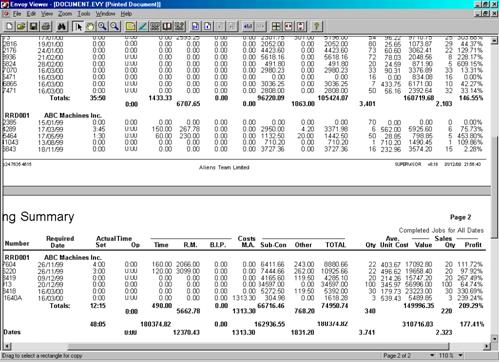499x362 pixels.
Task: Select the hand scroll tool
Action: [90, 26]
